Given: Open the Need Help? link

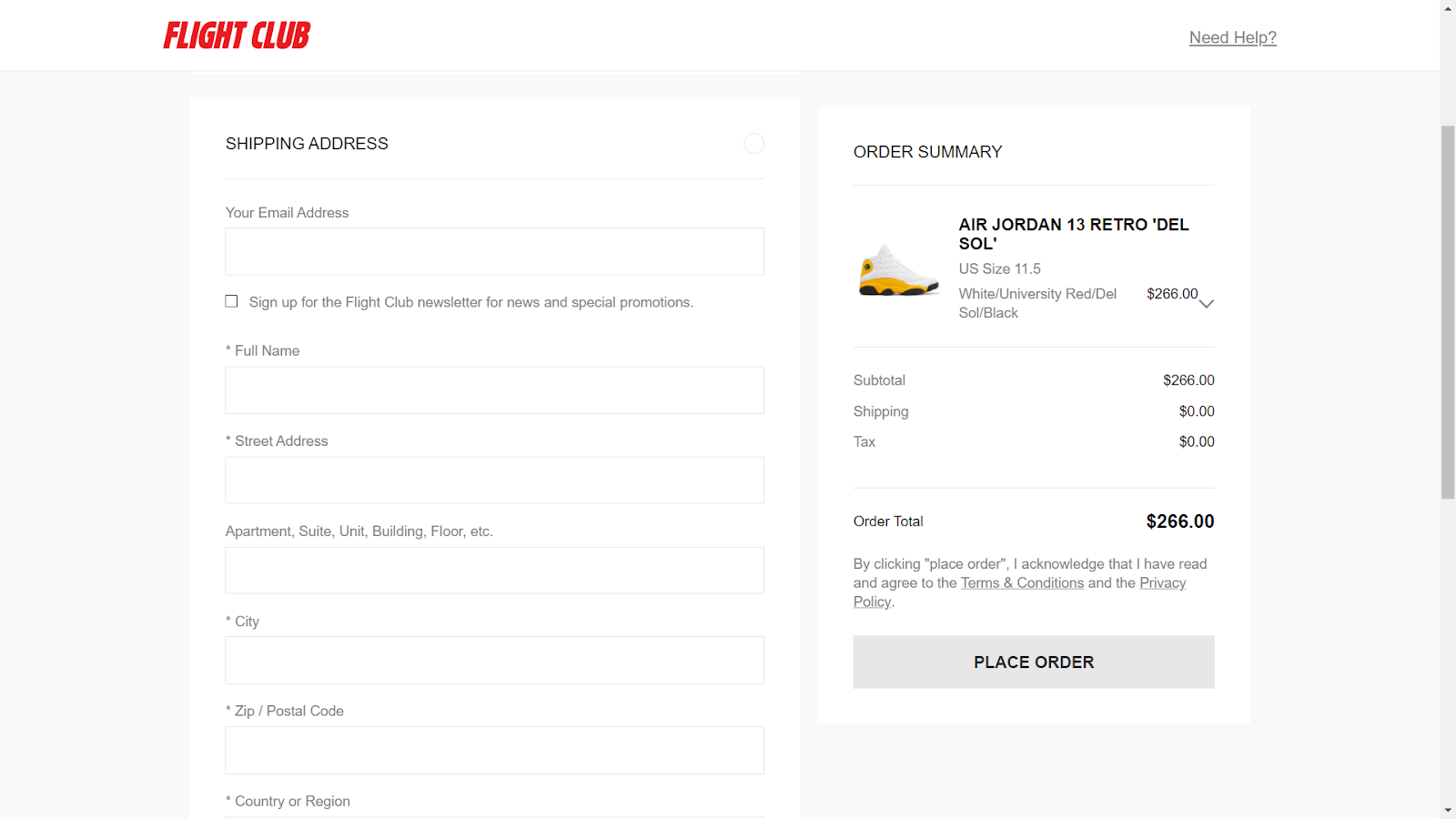Looking at the screenshot, I should pyautogui.click(x=1233, y=37).
